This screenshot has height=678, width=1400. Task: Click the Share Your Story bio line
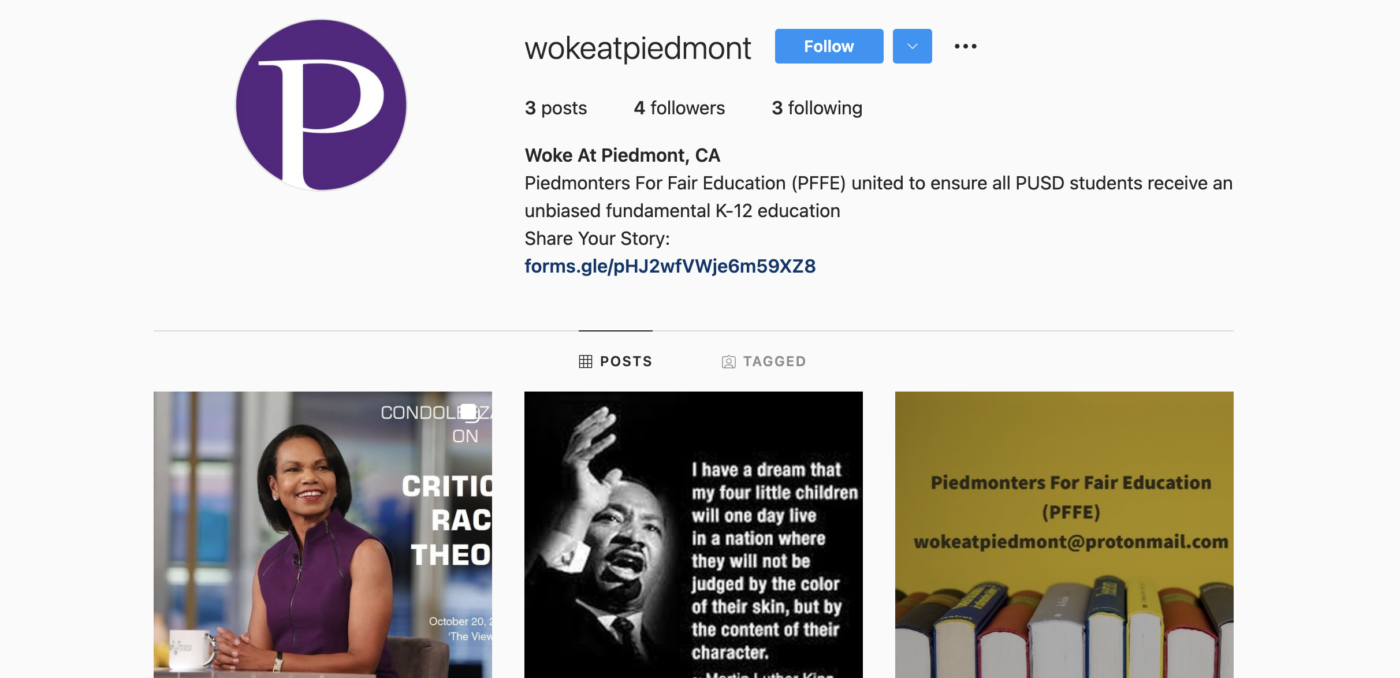(x=597, y=238)
